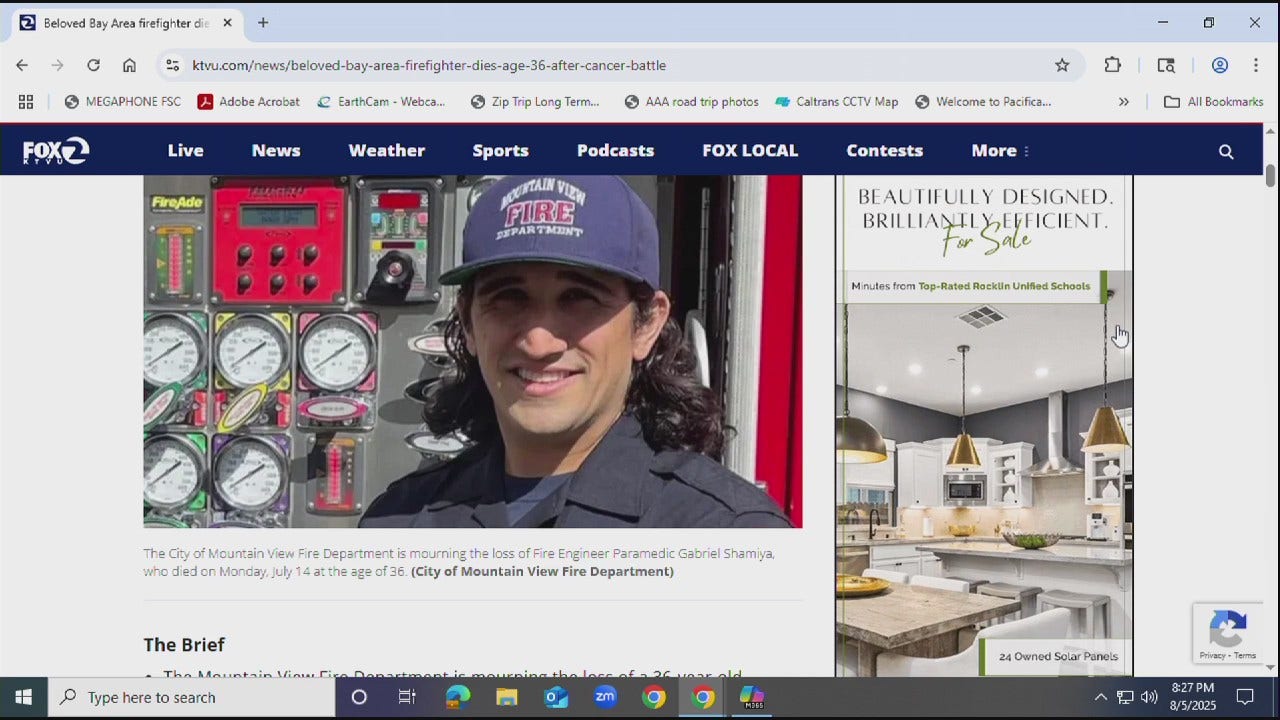Image resolution: width=1280 pixels, height=720 pixels.
Task: Select the Weather menu item
Action: pyautogui.click(x=386, y=151)
